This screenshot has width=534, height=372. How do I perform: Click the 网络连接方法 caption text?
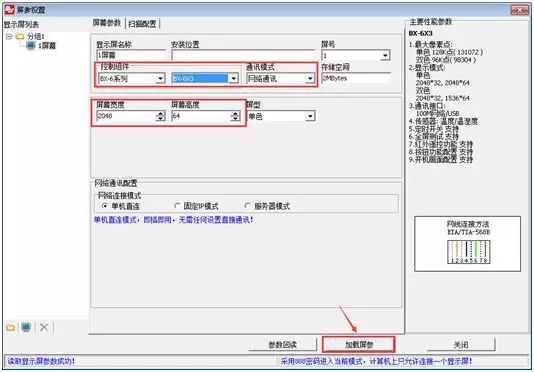click(x=468, y=224)
